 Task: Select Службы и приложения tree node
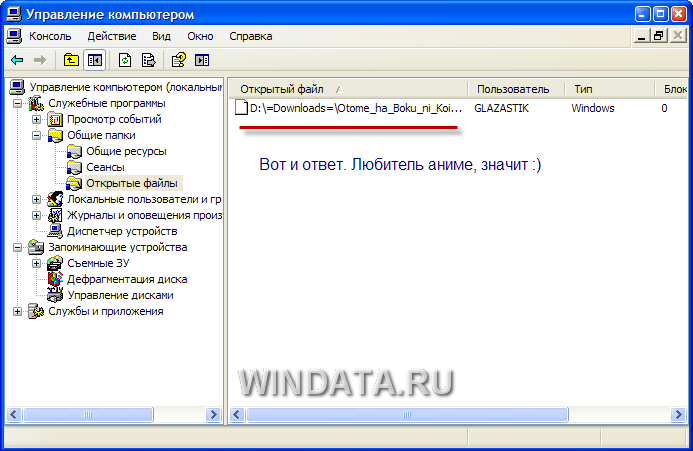click(106, 311)
